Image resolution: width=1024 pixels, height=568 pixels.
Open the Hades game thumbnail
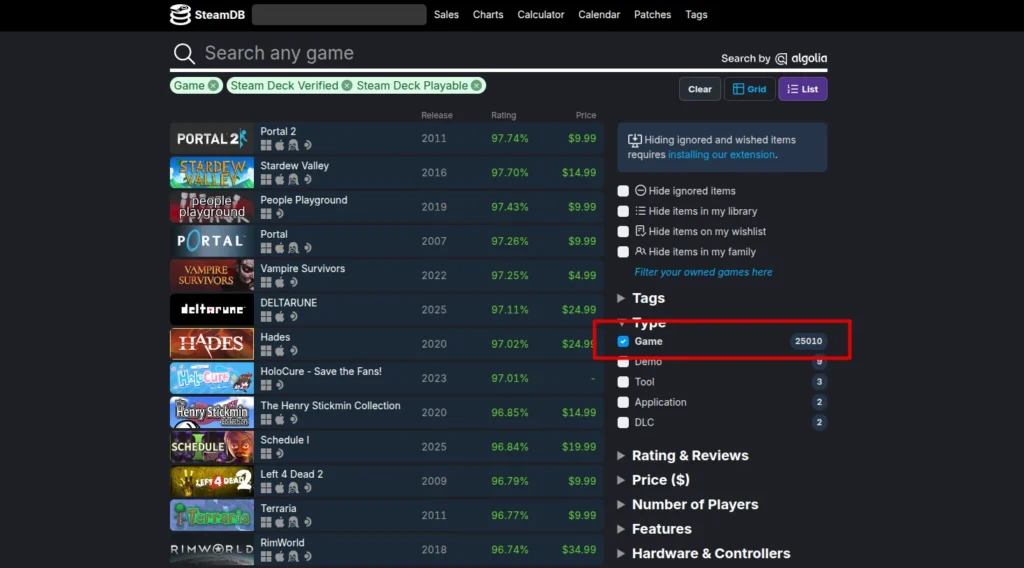point(212,344)
